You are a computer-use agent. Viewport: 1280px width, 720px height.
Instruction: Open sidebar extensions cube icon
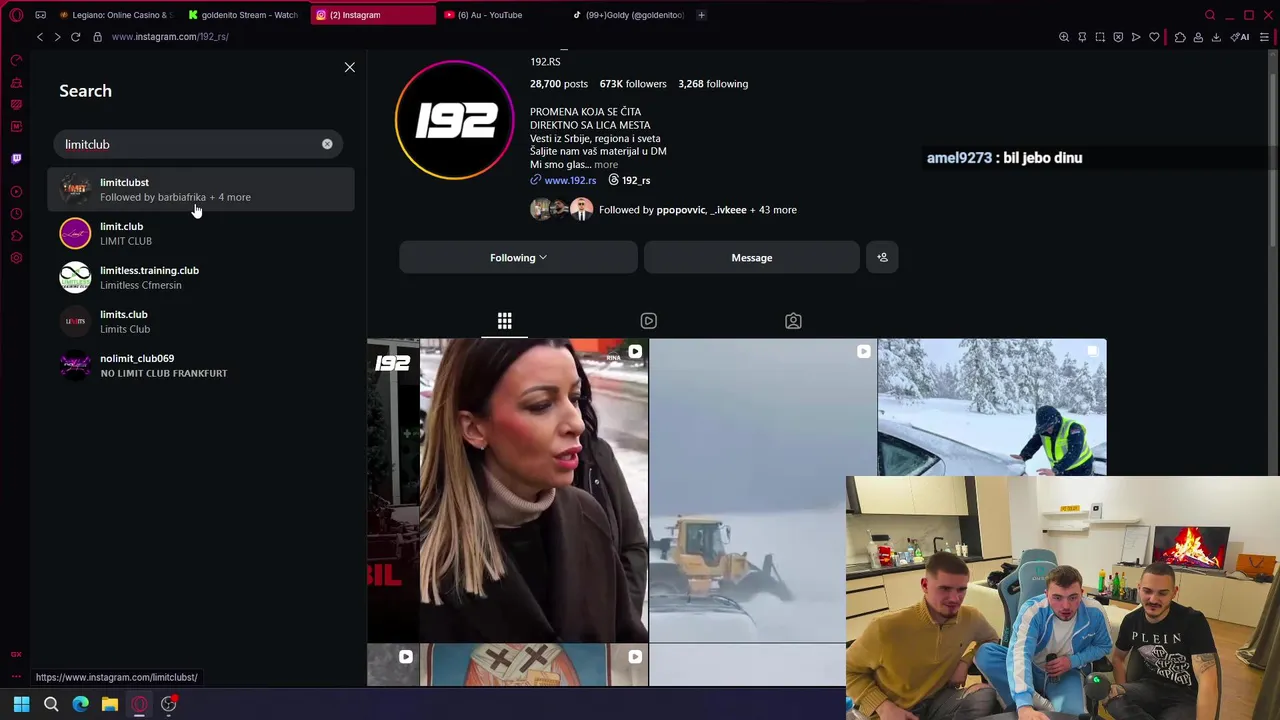(x=16, y=236)
